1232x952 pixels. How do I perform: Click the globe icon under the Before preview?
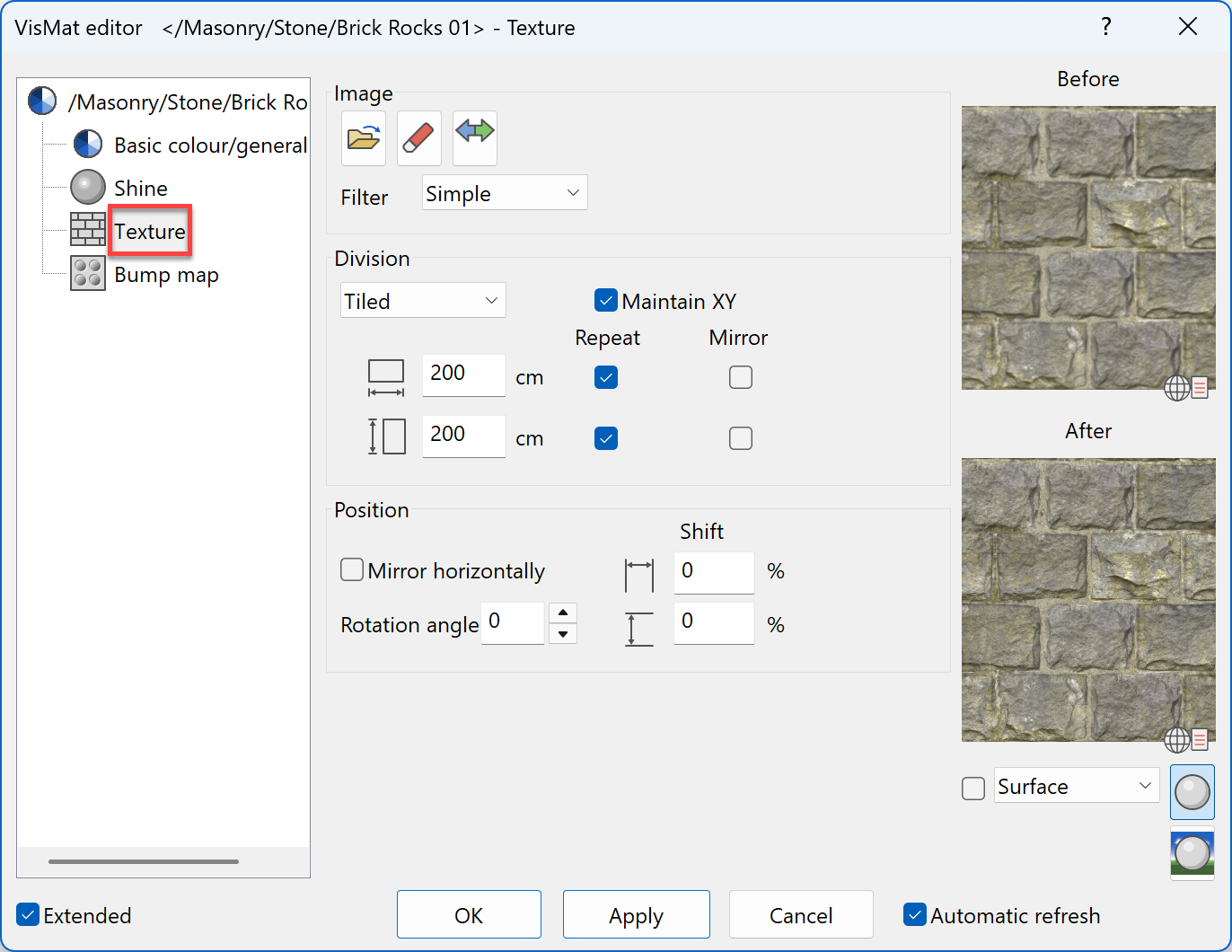click(x=1176, y=387)
